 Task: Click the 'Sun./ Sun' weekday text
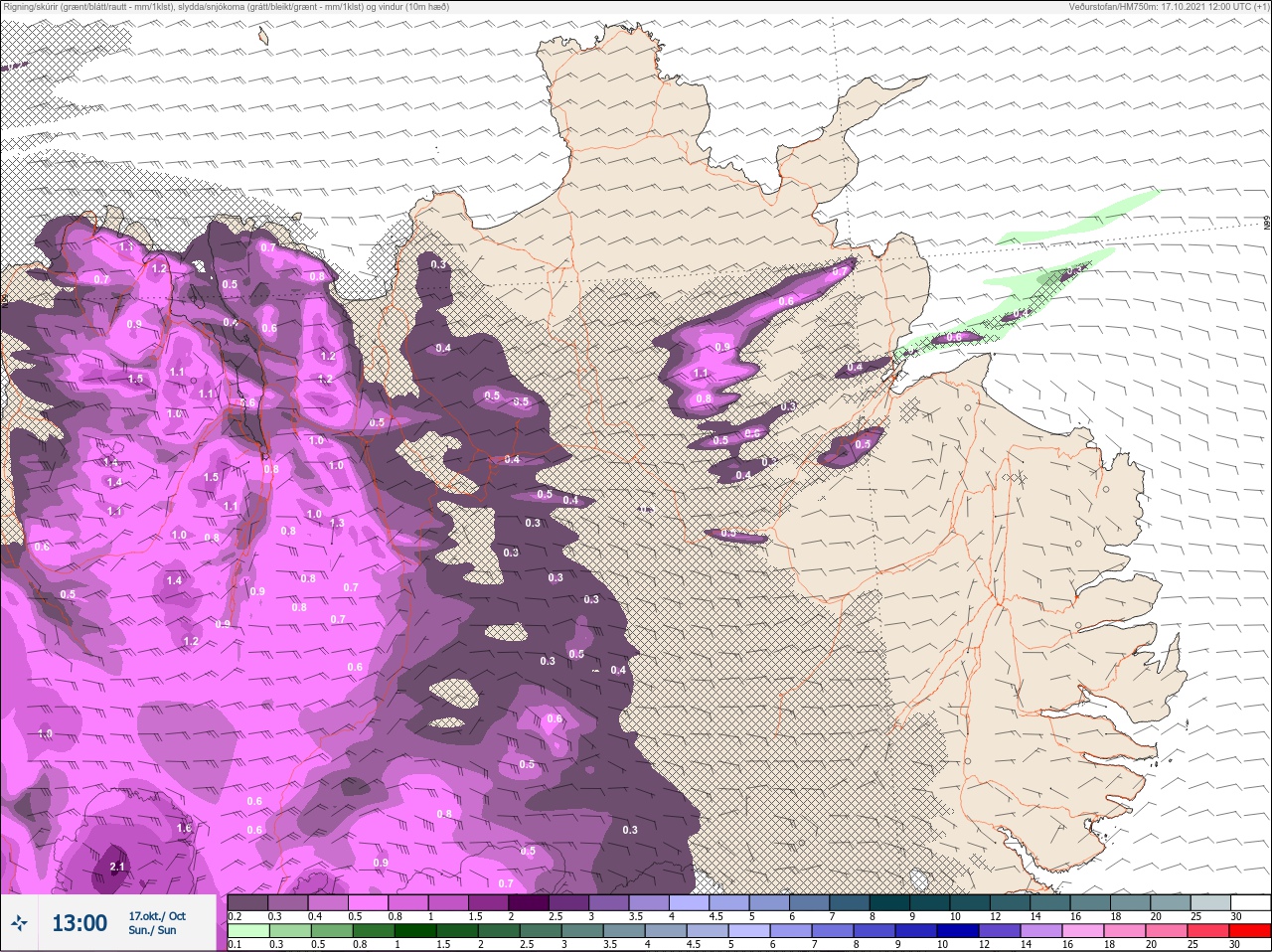(152, 930)
